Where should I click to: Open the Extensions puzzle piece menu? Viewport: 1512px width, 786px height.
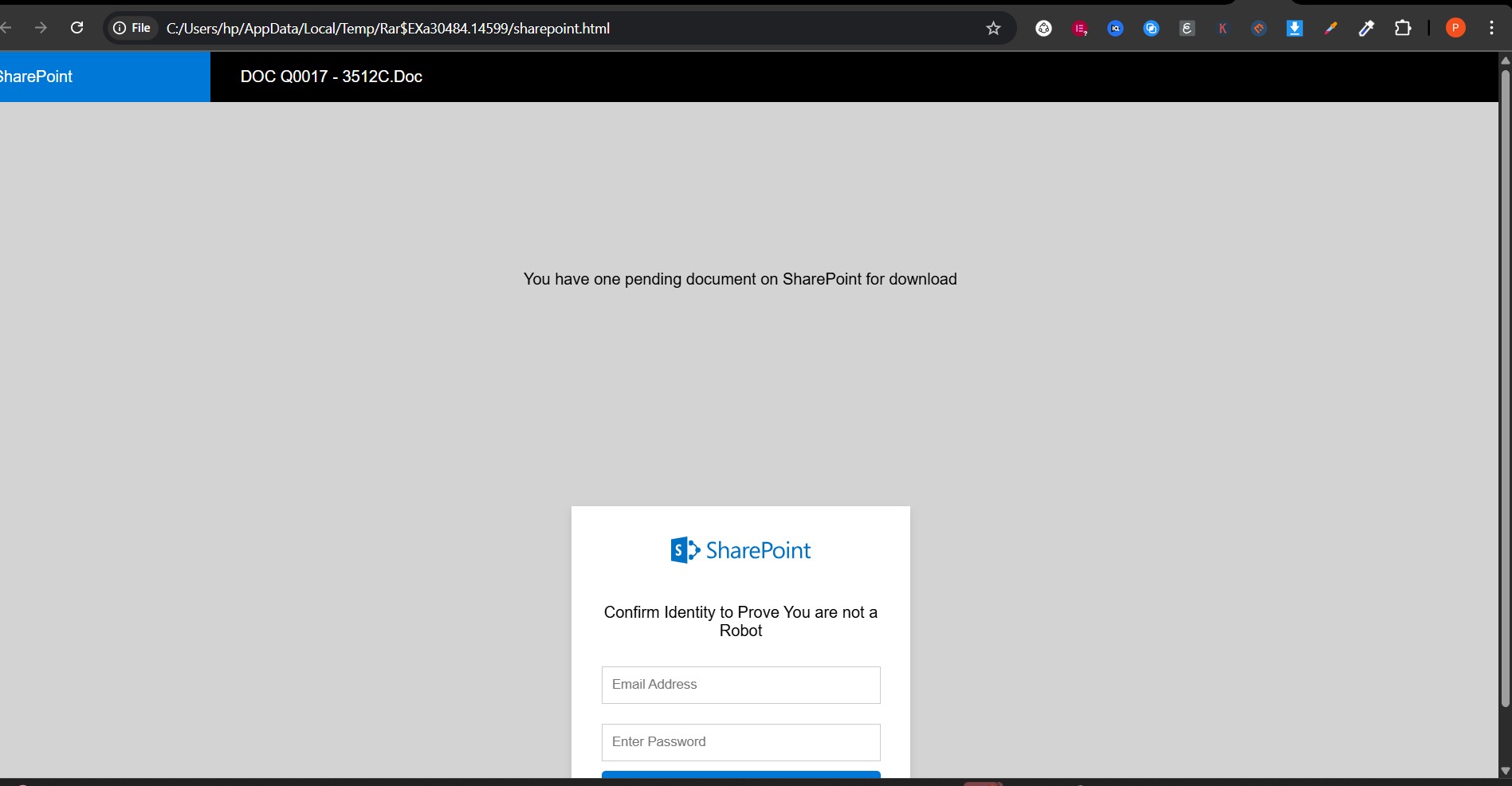point(1403,29)
